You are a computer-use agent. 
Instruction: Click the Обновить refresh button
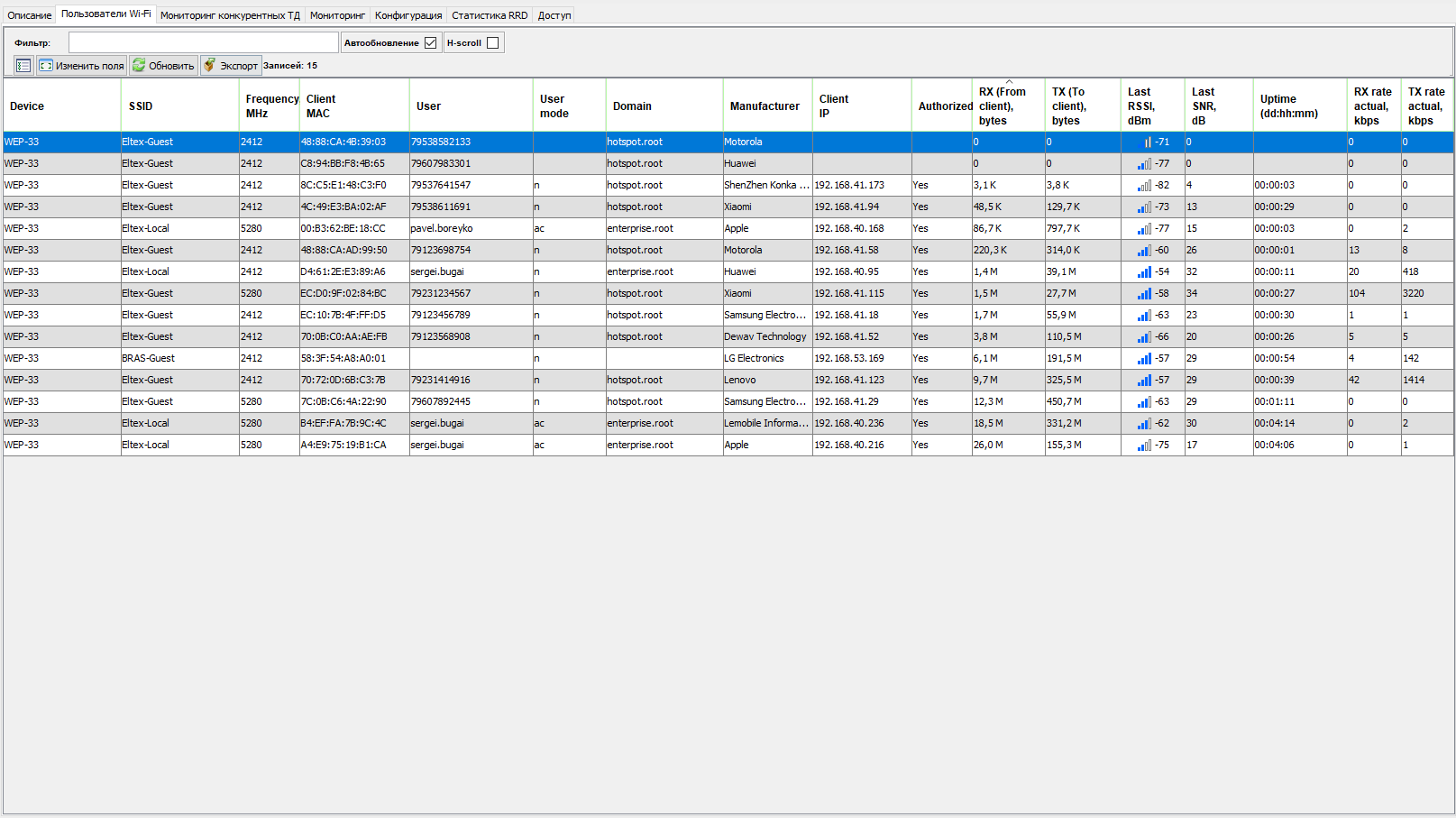point(163,66)
